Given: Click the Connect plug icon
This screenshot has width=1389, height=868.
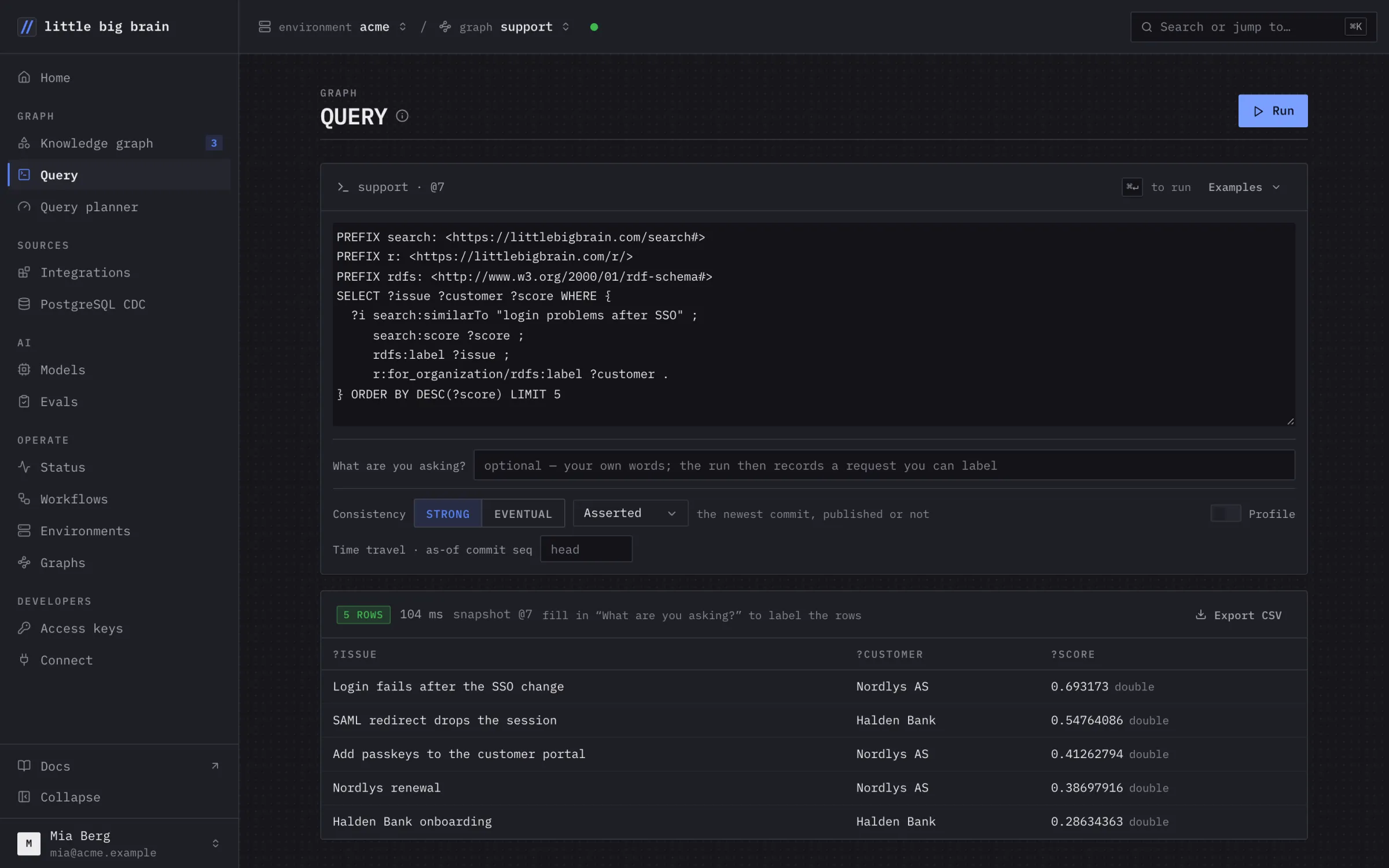Looking at the screenshot, I should tap(24, 660).
